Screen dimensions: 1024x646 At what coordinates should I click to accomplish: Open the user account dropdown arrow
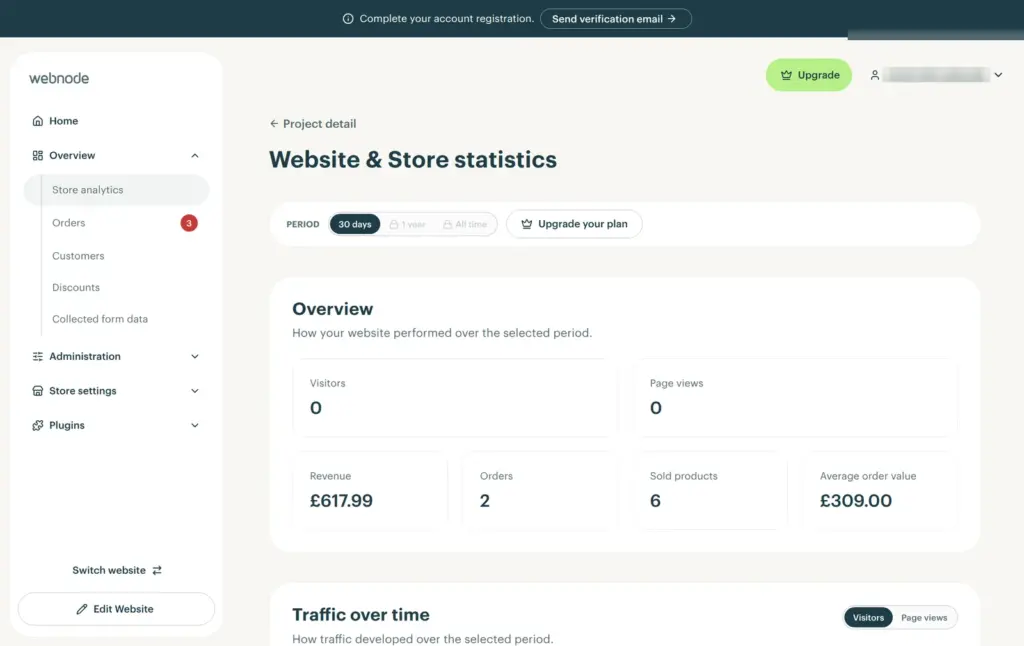[998, 75]
